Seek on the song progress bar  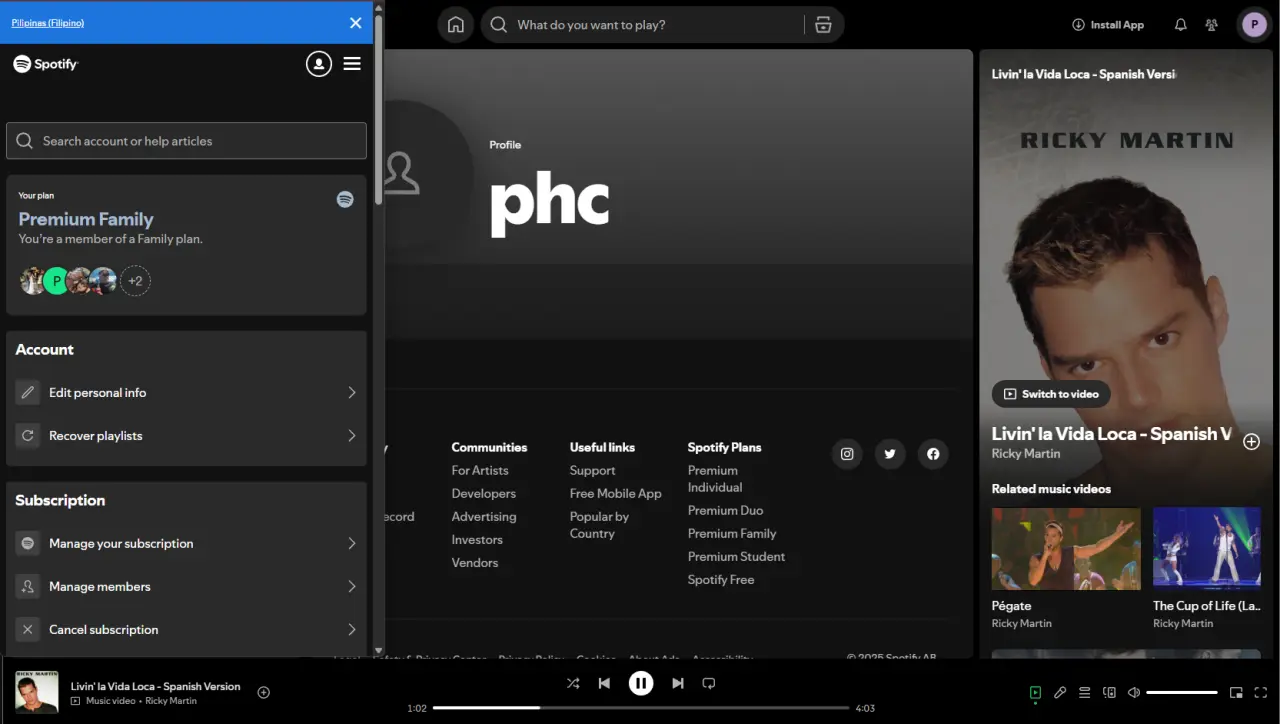tap(641, 708)
